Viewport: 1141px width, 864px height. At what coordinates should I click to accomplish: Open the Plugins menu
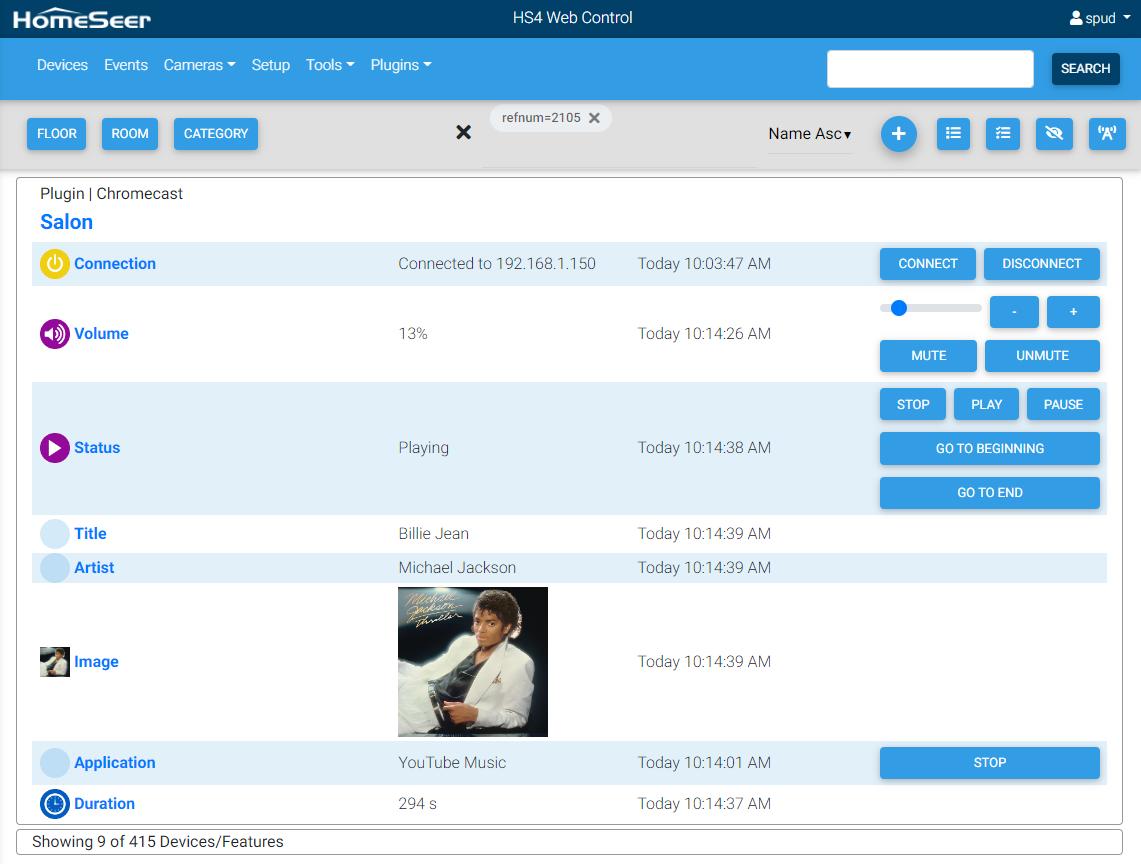coord(400,65)
